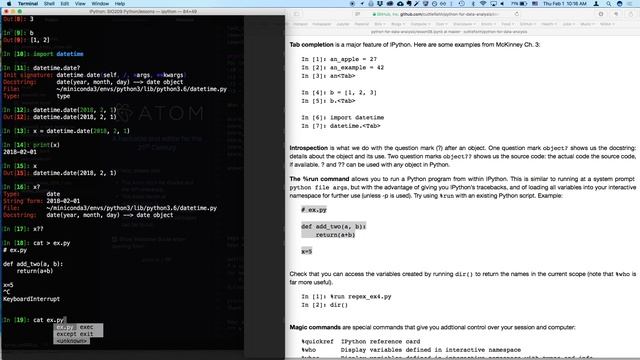This screenshot has width=640, height=360.
Task: Expand the Music bookmarks folder
Action: click(587, 24)
